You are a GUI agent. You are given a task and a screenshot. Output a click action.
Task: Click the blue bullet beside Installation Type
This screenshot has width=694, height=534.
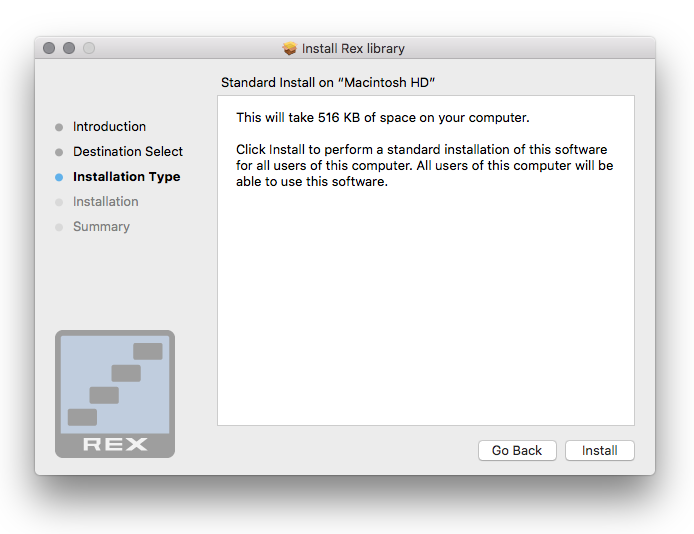coord(59,177)
